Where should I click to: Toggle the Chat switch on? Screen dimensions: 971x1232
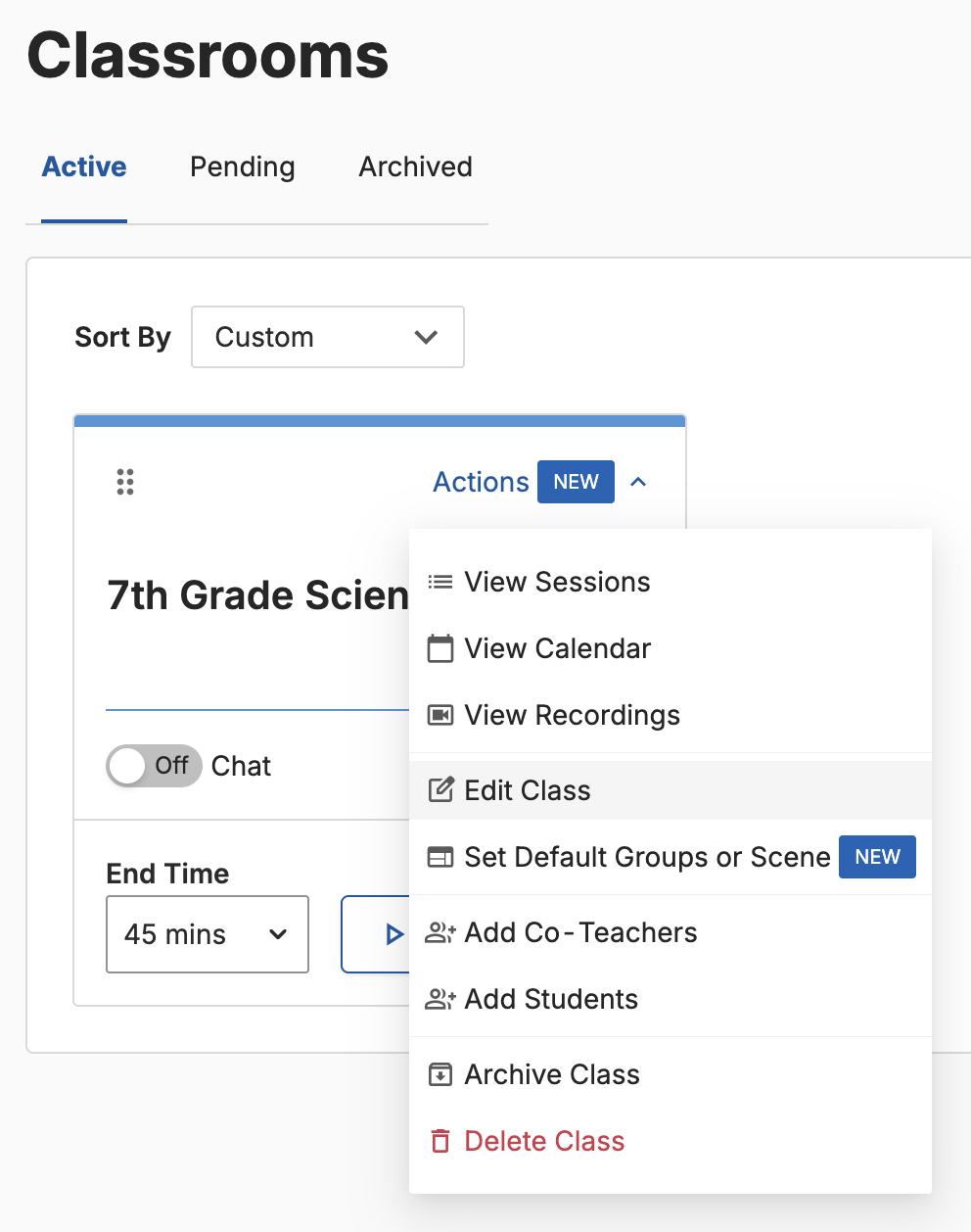pos(153,766)
